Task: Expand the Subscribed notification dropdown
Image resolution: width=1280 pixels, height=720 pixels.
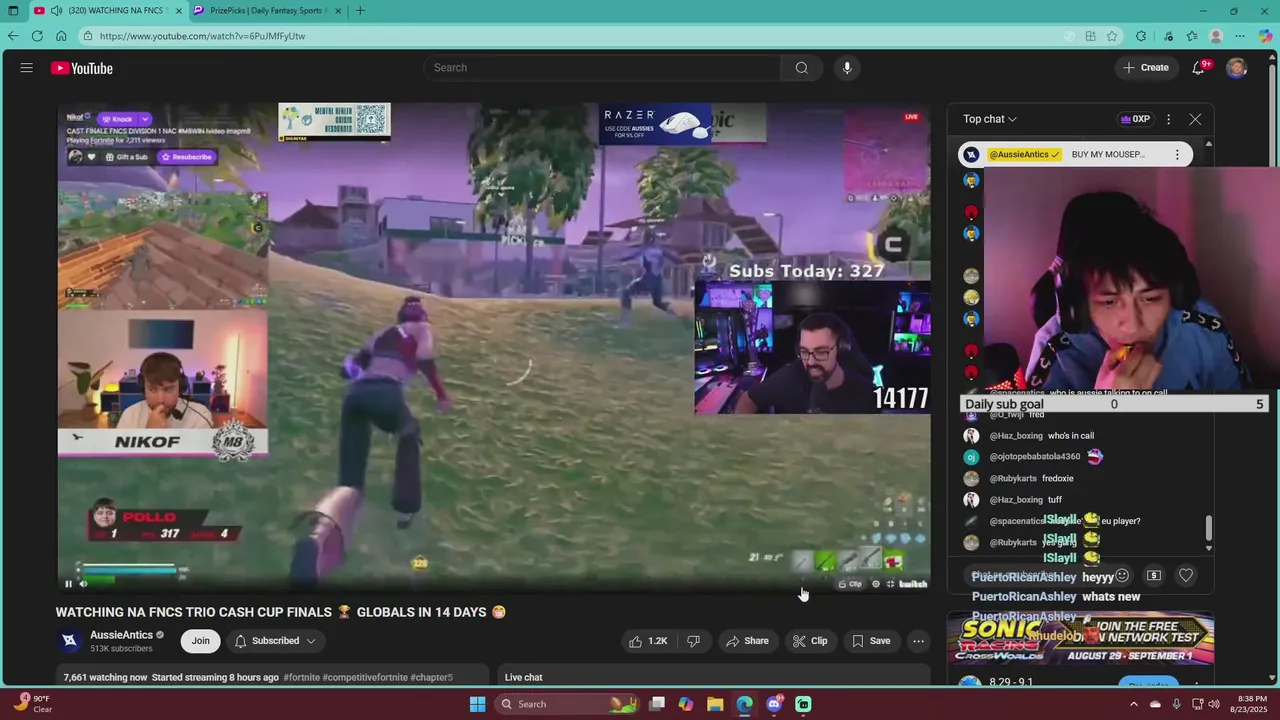Action: point(275,641)
